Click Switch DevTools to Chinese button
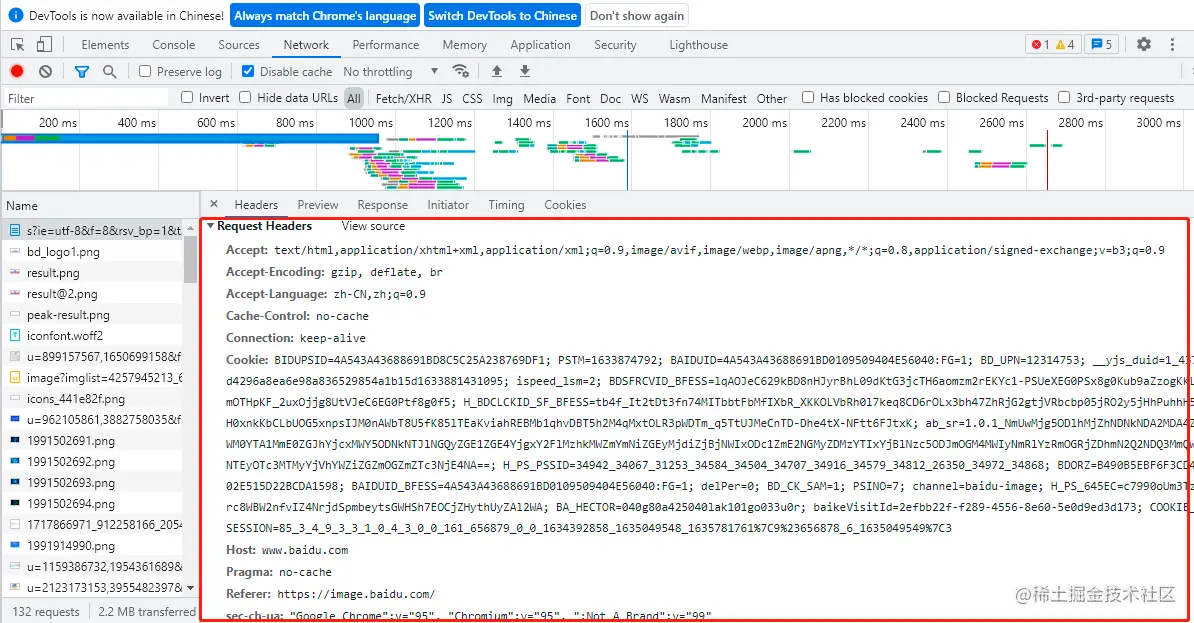 (x=503, y=15)
